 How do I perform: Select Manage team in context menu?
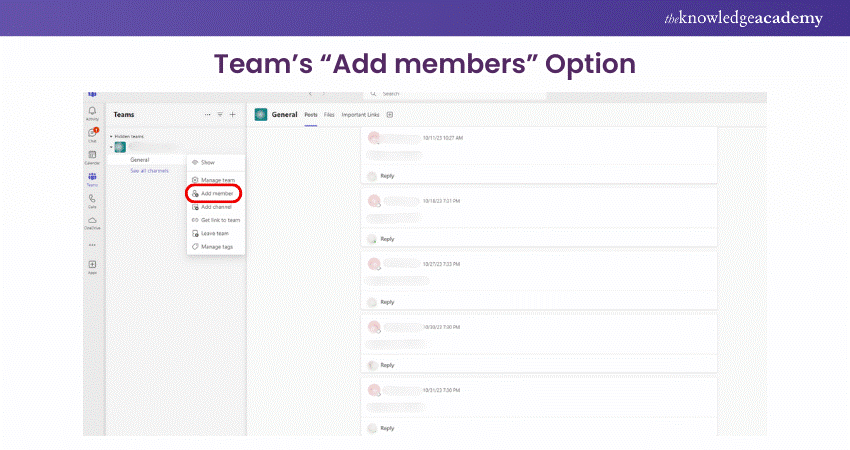point(217,180)
